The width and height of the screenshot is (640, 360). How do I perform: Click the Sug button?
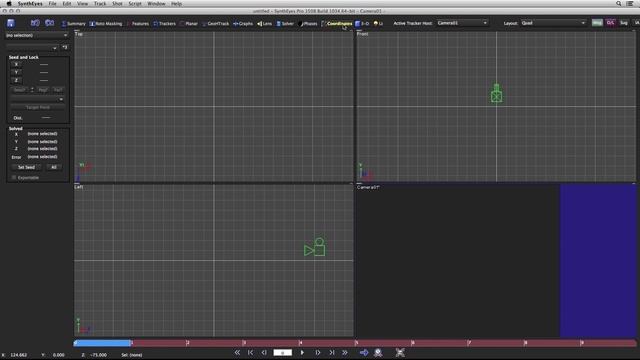(624, 23)
